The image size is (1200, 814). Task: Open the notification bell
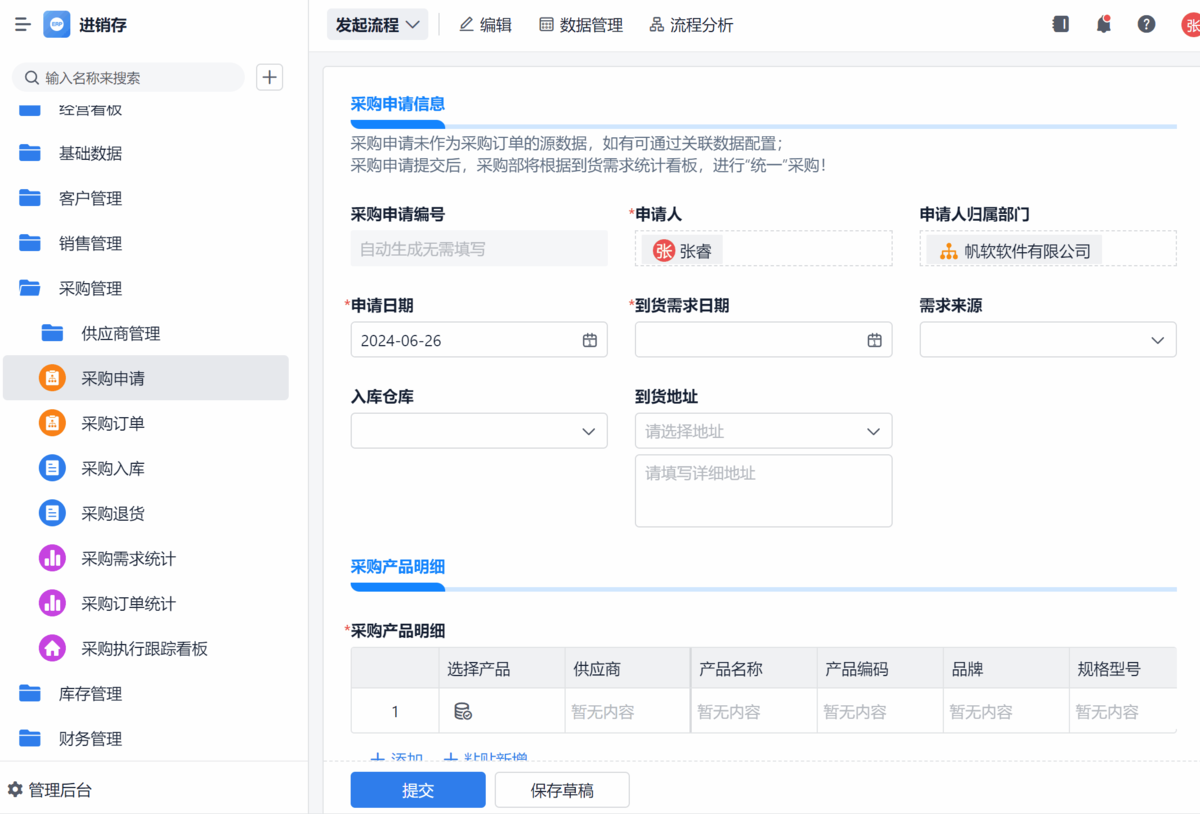[1103, 25]
